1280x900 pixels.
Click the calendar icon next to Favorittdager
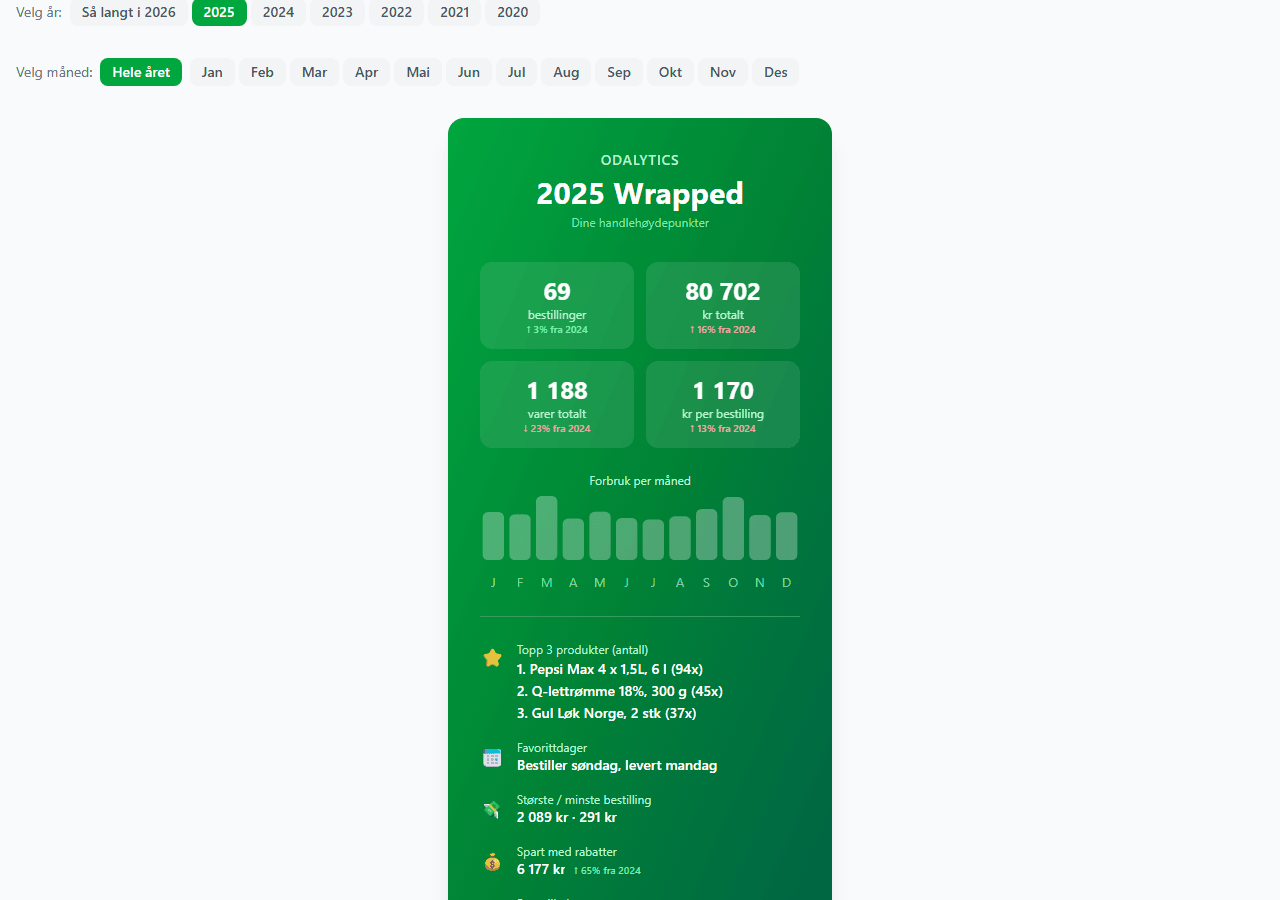click(492, 758)
